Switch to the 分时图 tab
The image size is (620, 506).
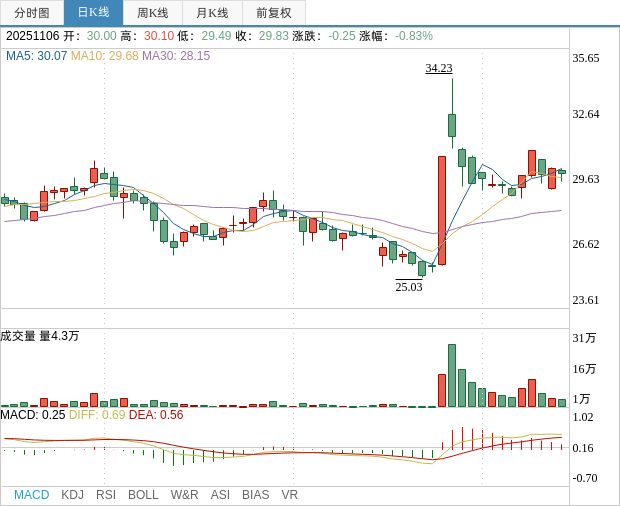(x=32, y=13)
